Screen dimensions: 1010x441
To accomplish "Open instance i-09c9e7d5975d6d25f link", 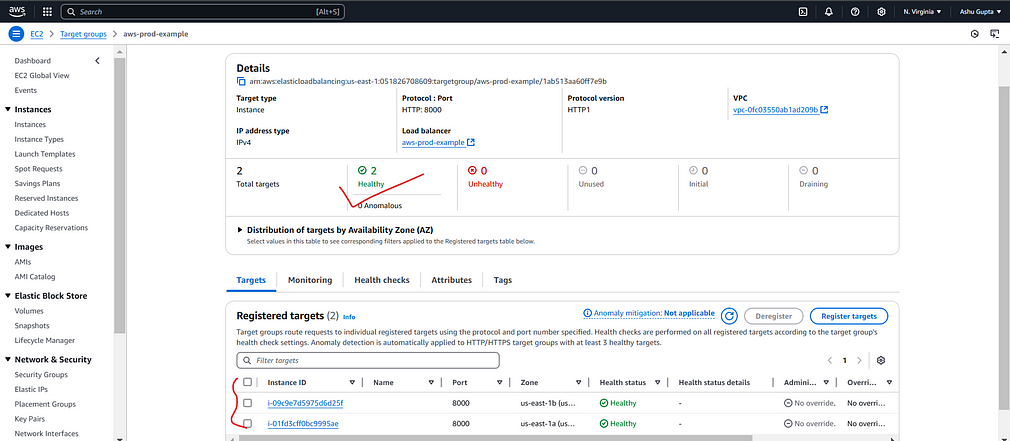I will tap(305, 403).
